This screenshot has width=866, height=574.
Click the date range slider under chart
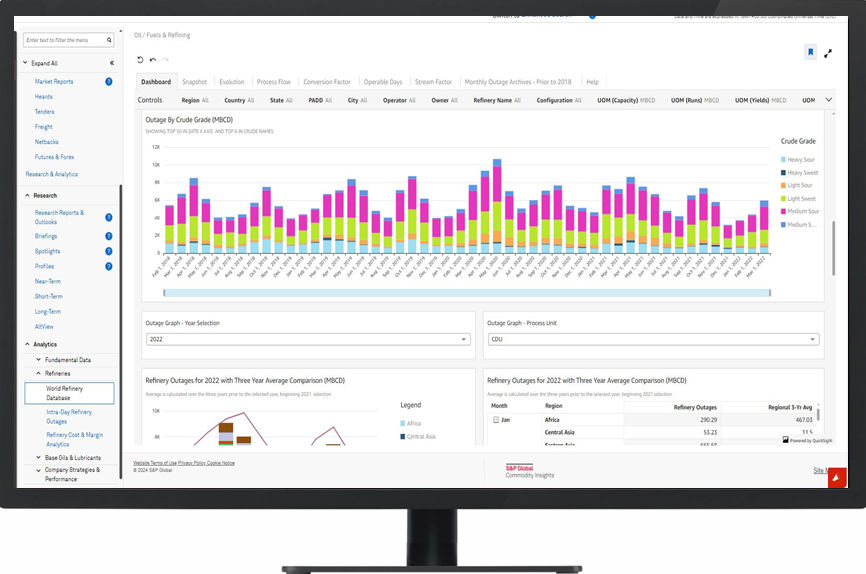(467, 293)
